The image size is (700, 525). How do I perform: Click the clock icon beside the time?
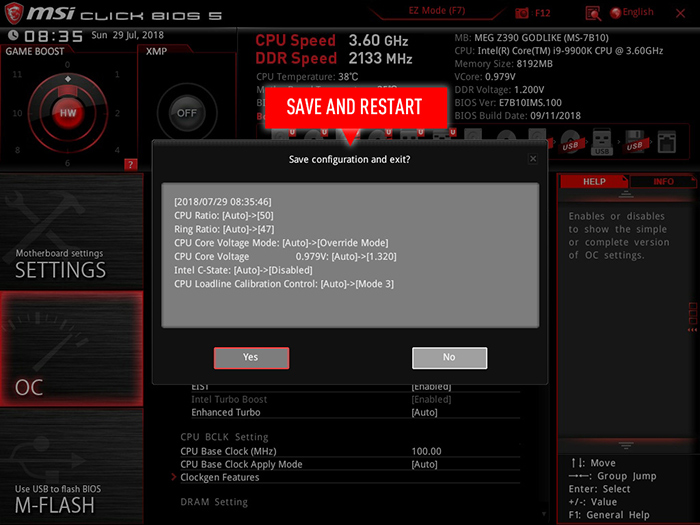click(13, 35)
